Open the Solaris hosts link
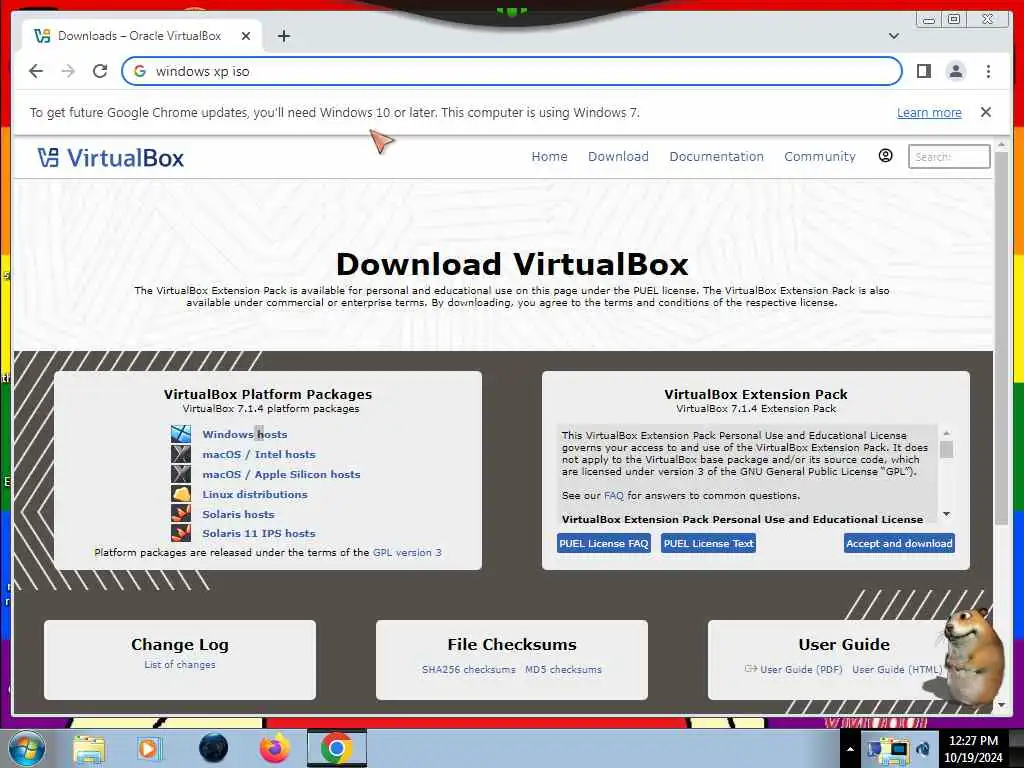Screen dimensions: 1024x768 (238, 514)
